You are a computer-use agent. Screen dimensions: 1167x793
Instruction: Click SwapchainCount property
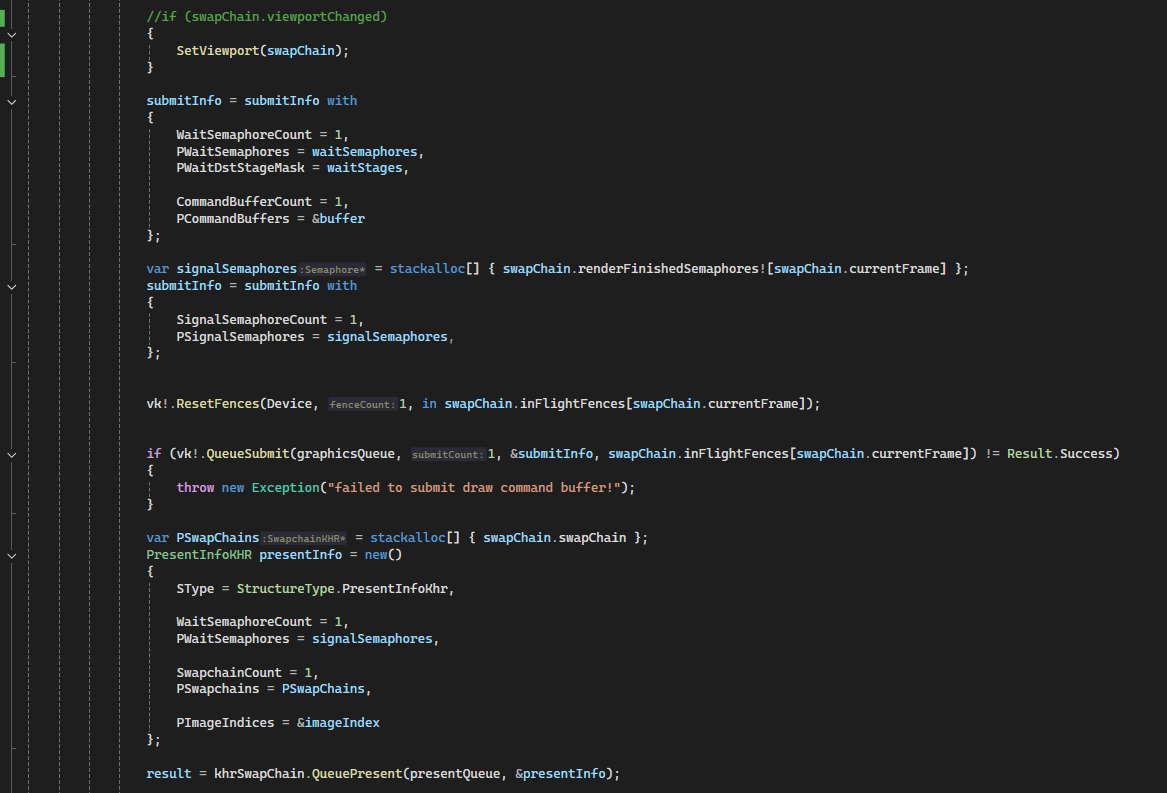click(228, 672)
